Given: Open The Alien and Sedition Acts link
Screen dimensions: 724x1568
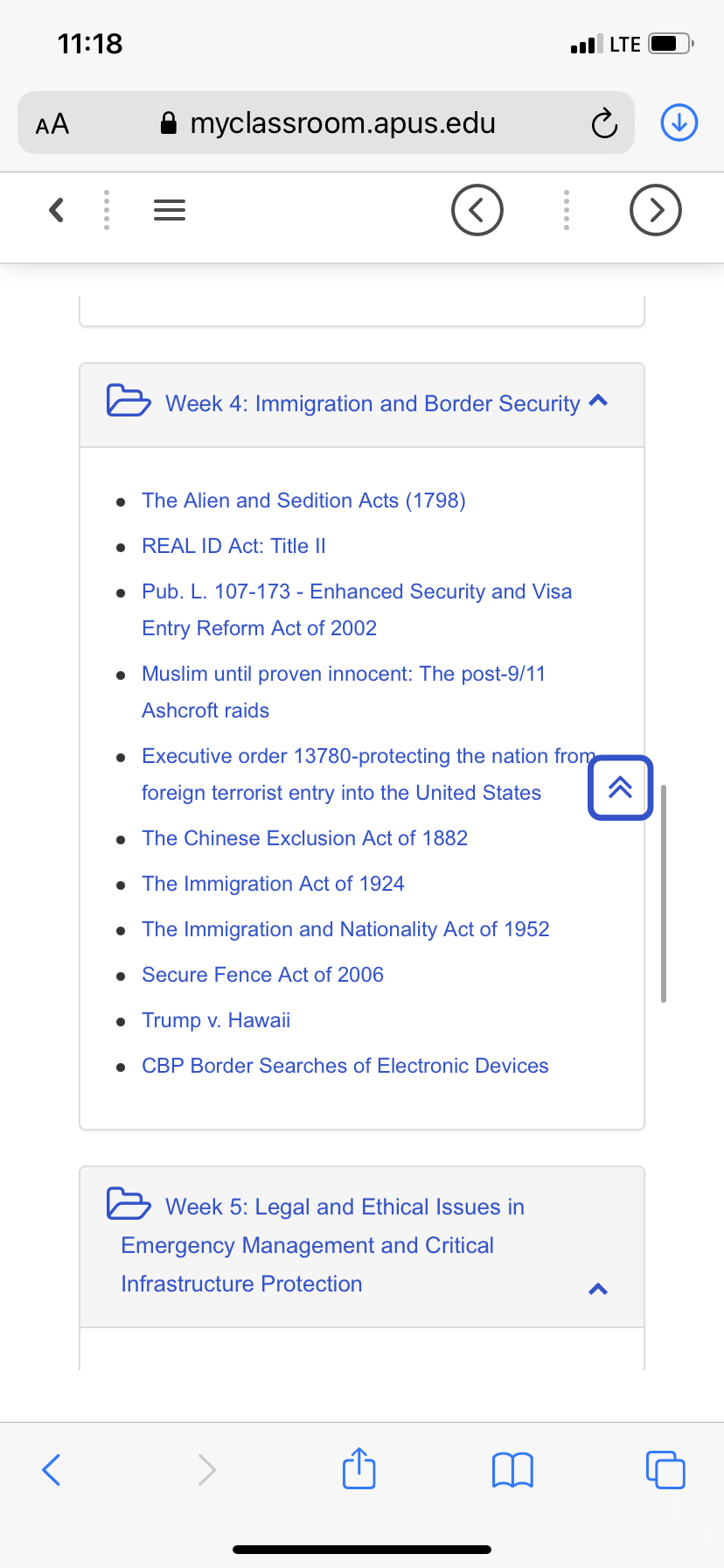Looking at the screenshot, I should point(303,500).
